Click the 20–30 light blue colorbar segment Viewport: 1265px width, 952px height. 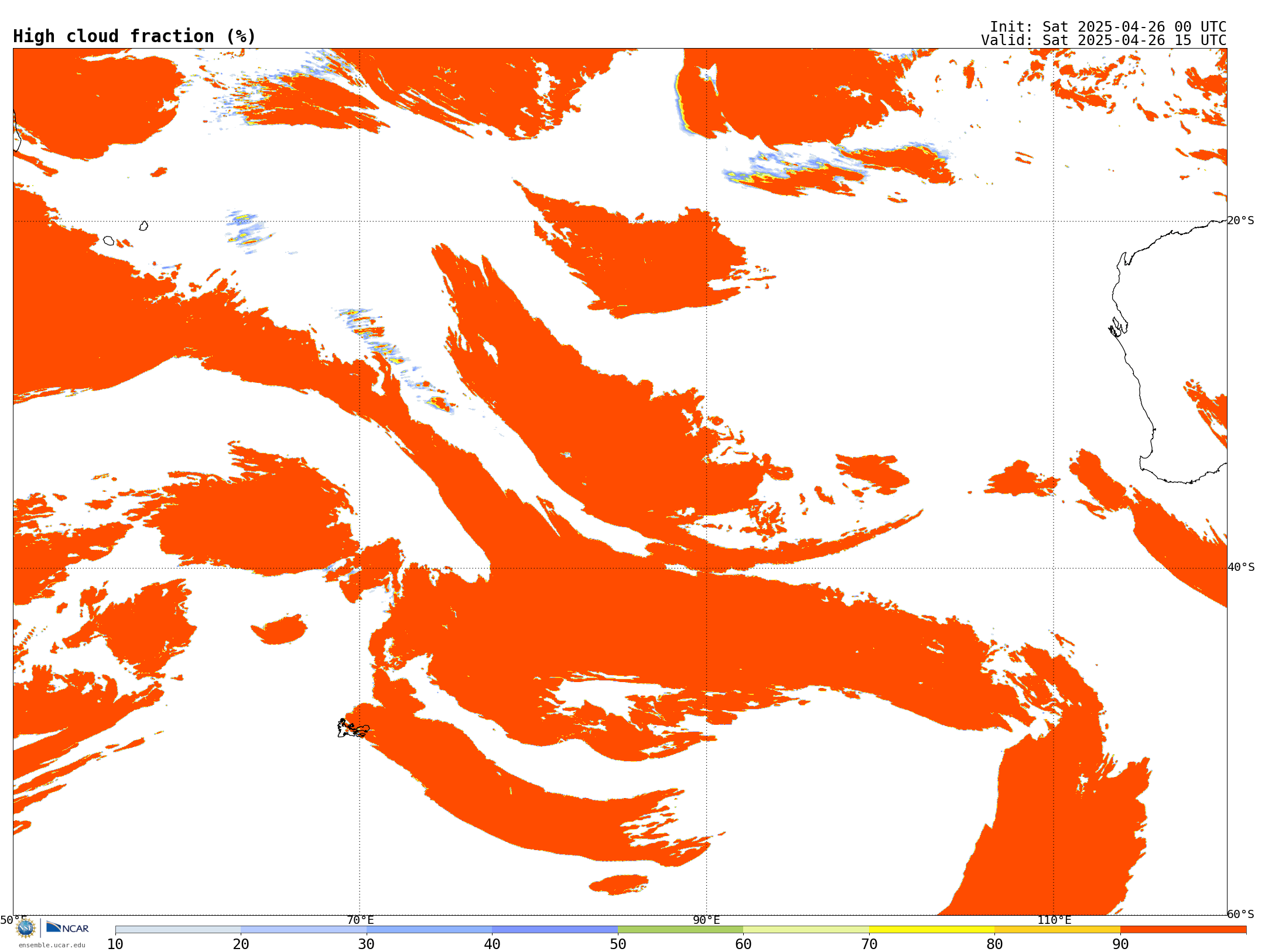pyautogui.click(x=303, y=929)
